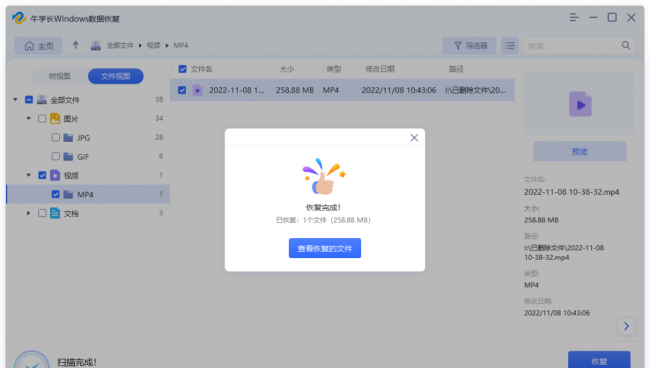Screen dimensions: 650x368
Task: Select 视频 in breadcrumb path
Action: (x=153, y=46)
